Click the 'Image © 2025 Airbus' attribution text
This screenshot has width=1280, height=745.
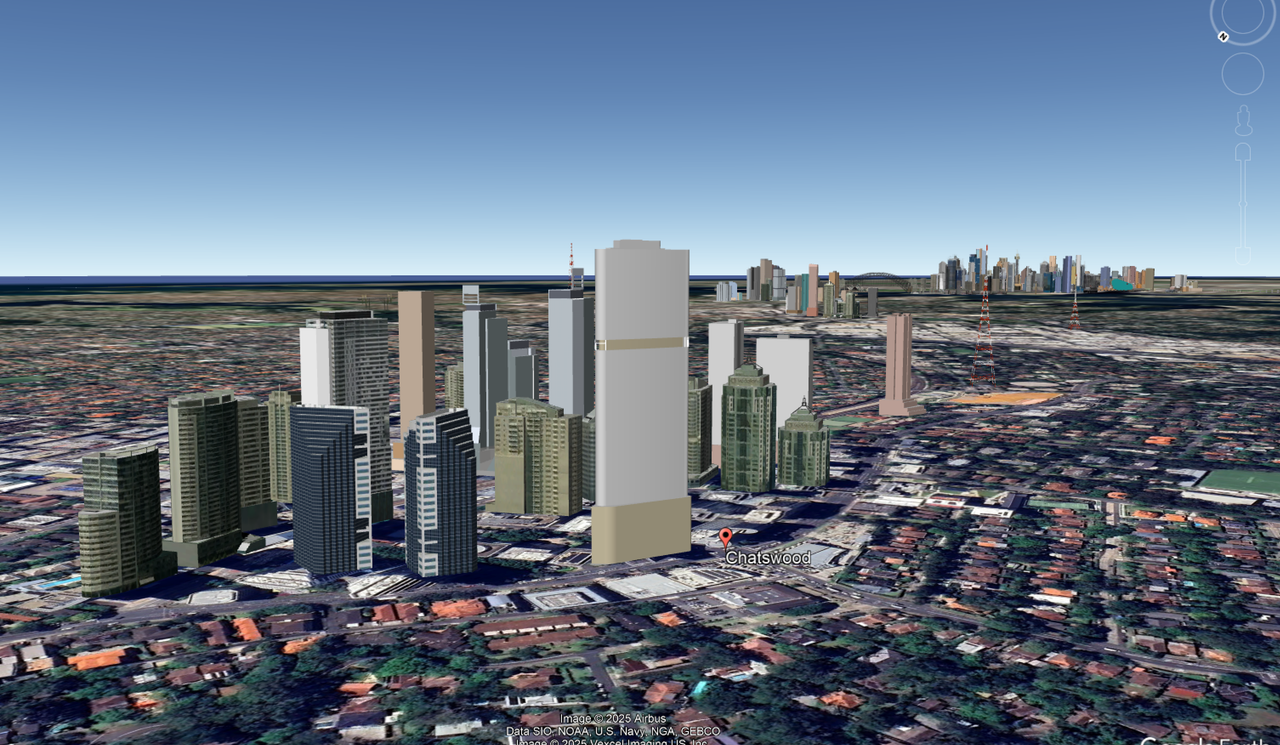click(613, 719)
